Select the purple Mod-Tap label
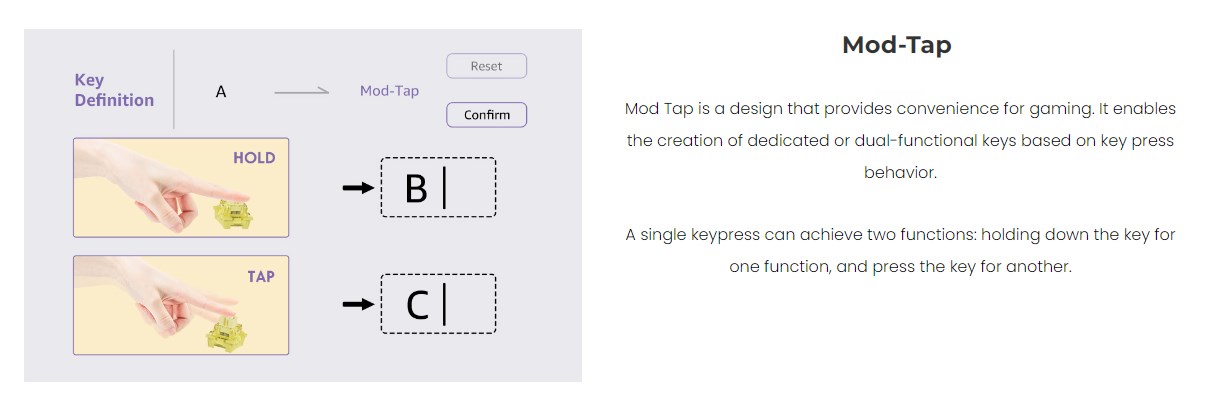This screenshot has height=407, width=1213. [389, 91]
